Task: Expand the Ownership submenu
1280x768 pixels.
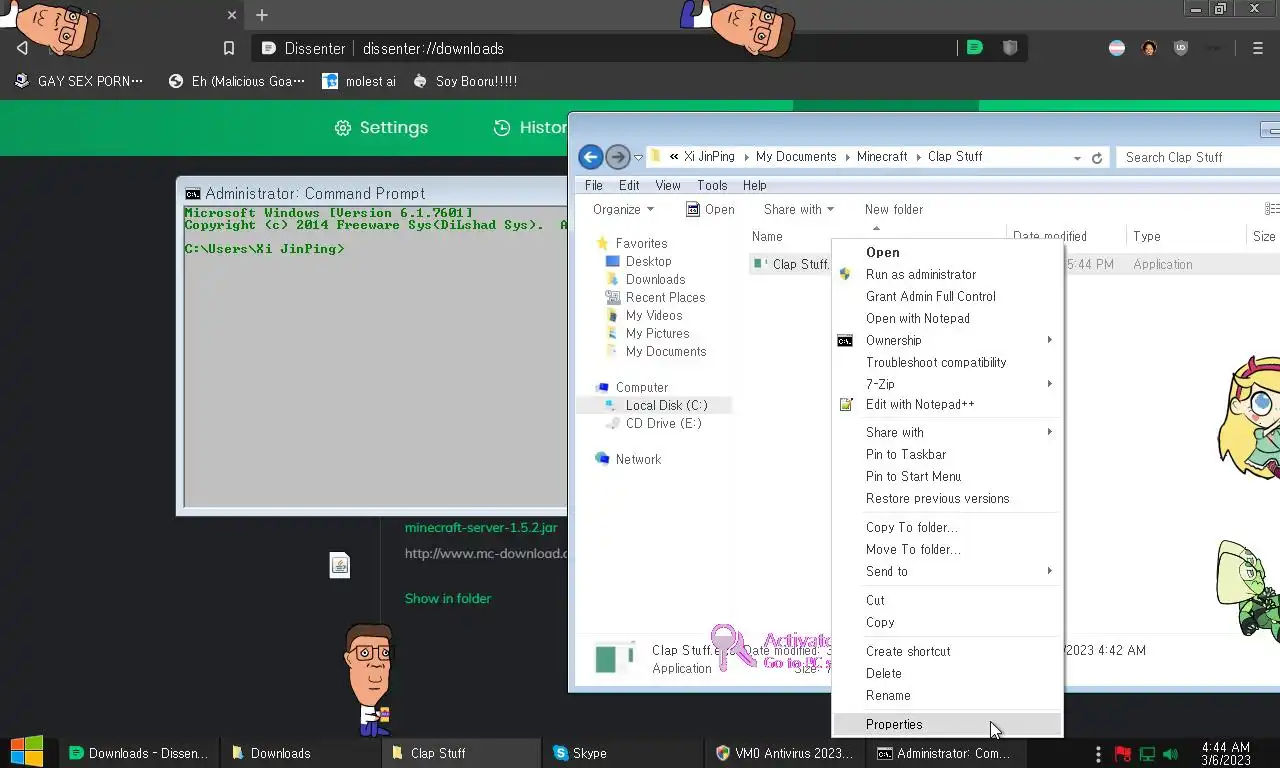Action: click(x=947, y=340)
